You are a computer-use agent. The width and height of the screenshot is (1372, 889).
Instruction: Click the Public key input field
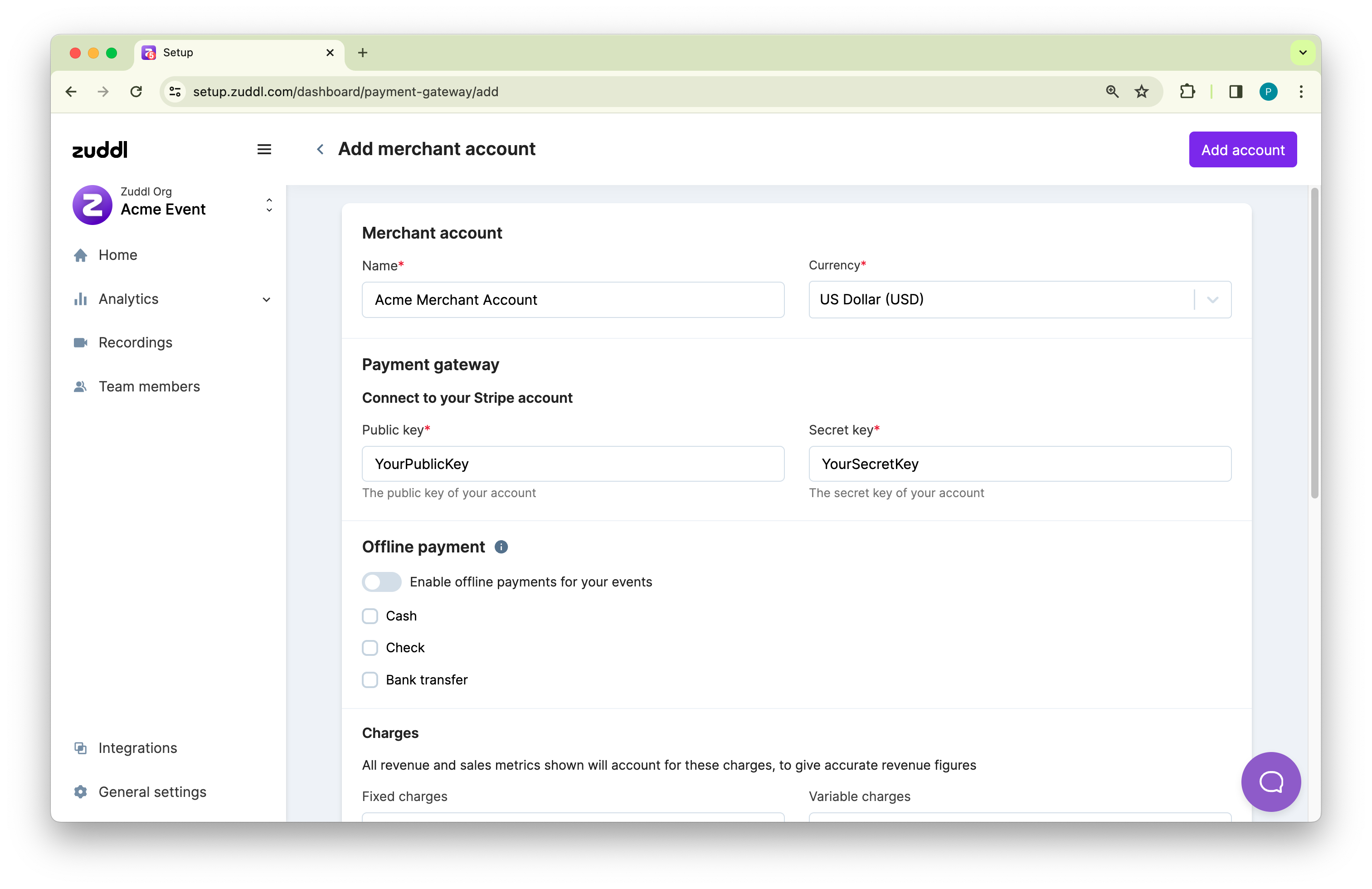click(x=573, y=464)
